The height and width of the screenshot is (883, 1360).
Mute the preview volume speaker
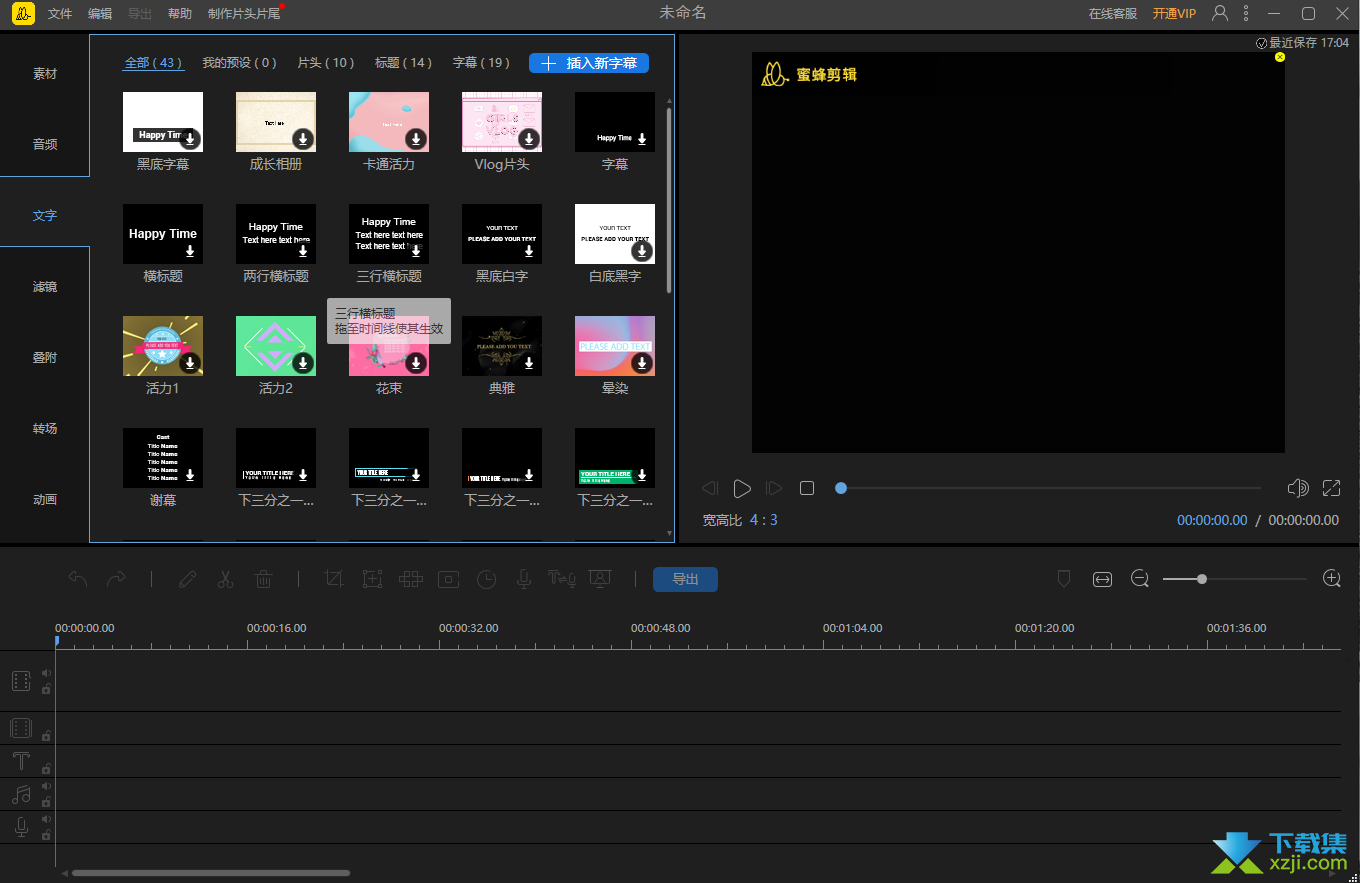pos(1298,488)
